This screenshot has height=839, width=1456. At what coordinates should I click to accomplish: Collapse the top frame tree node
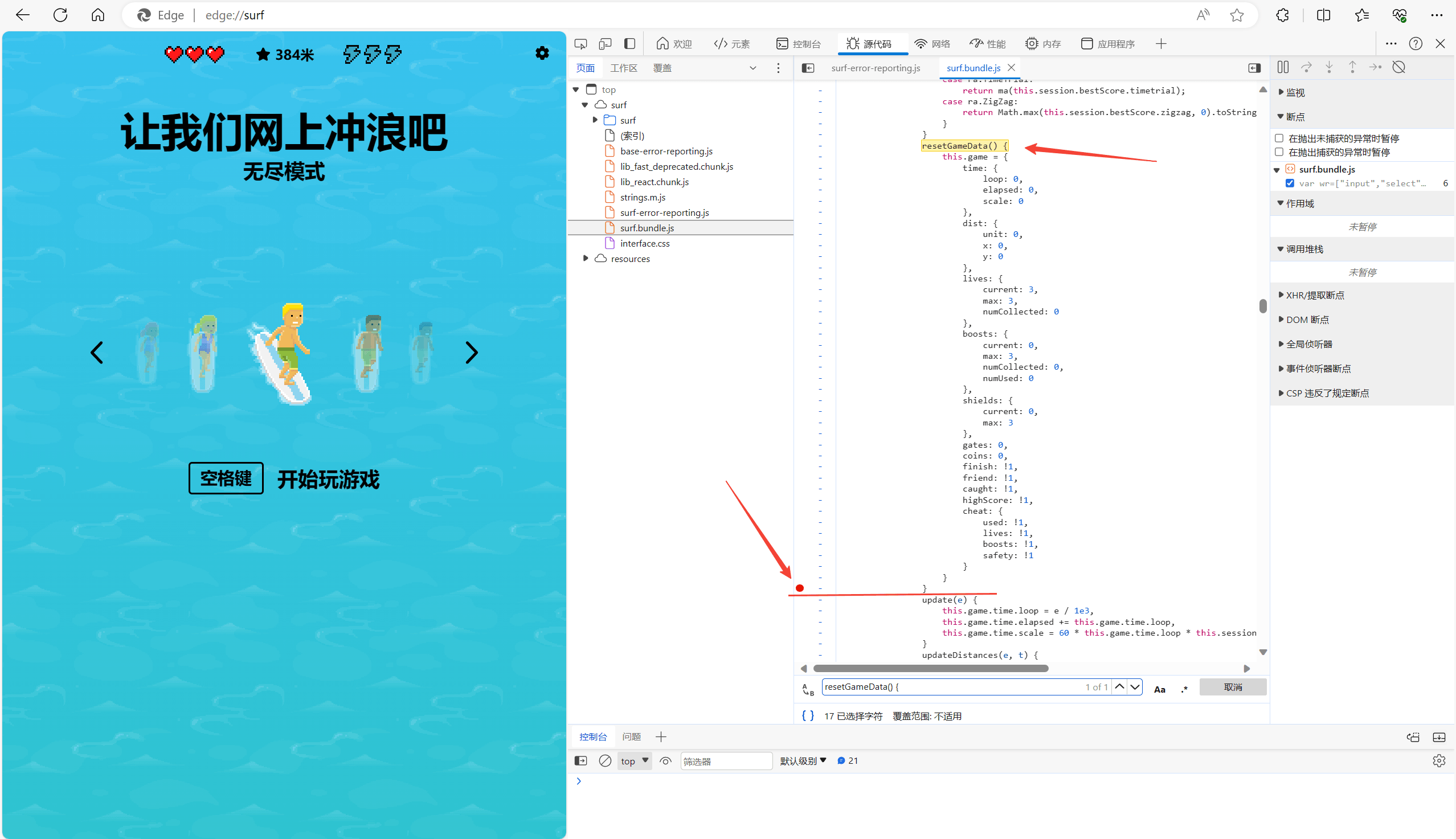click(x=575, y=89)
